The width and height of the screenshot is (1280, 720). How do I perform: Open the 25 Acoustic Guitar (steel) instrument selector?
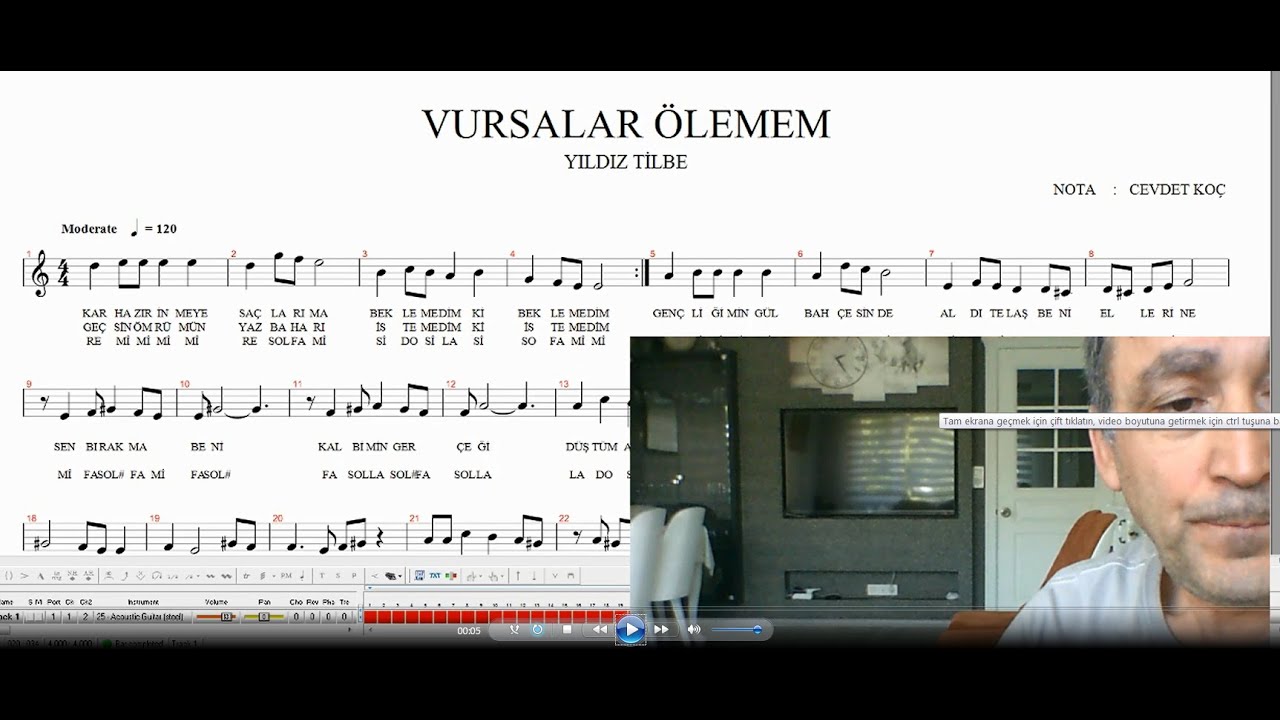click(143, 617)
